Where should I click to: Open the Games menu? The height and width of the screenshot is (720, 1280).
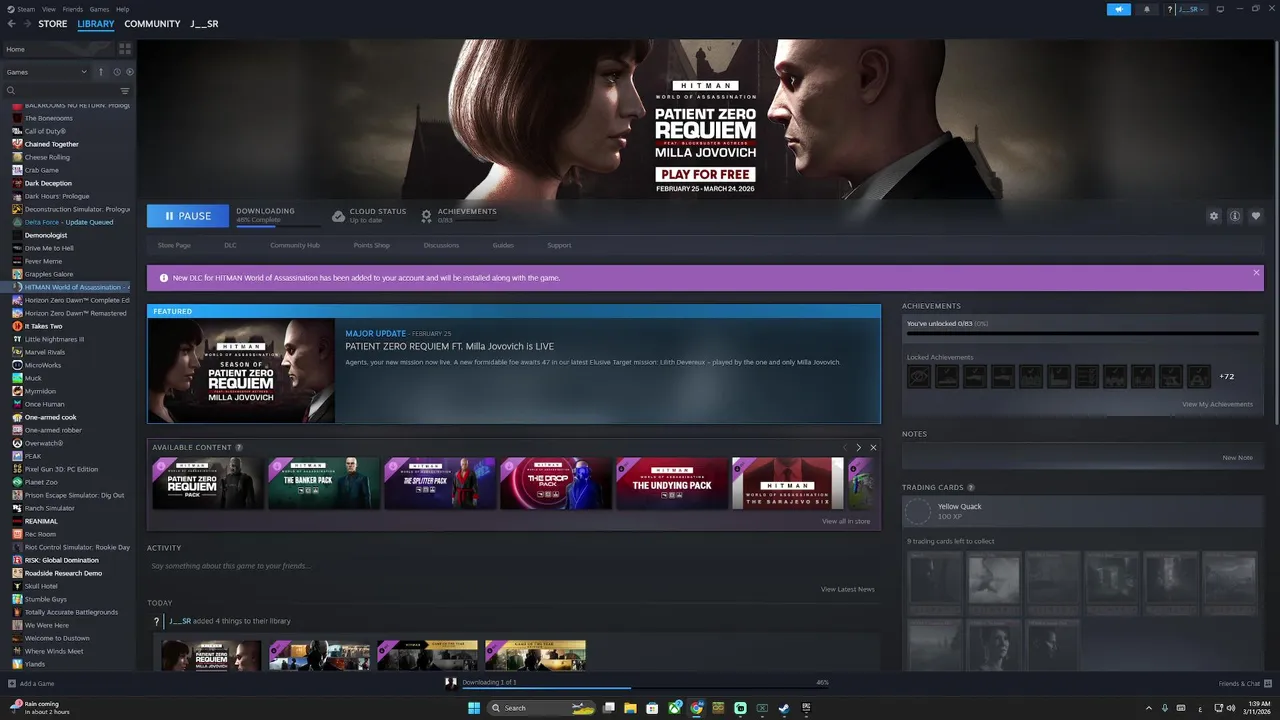[x=99, y=9]
